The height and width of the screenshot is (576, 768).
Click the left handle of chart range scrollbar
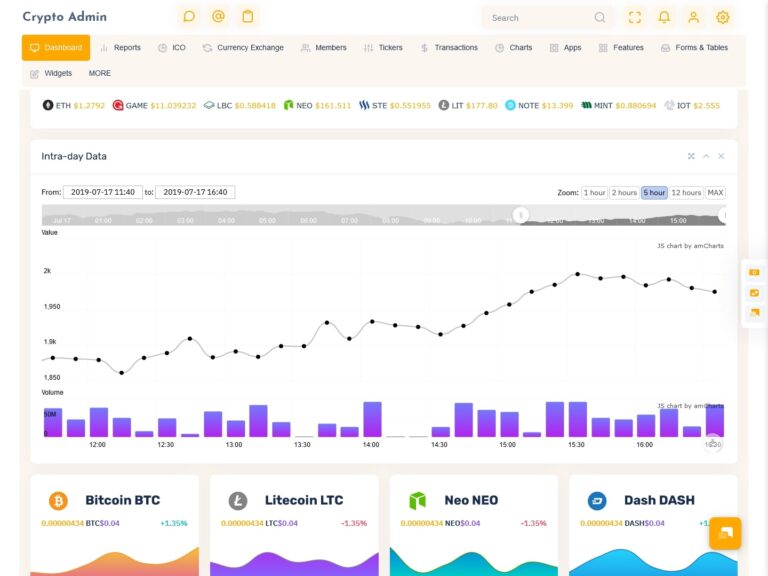coord(521,215)
